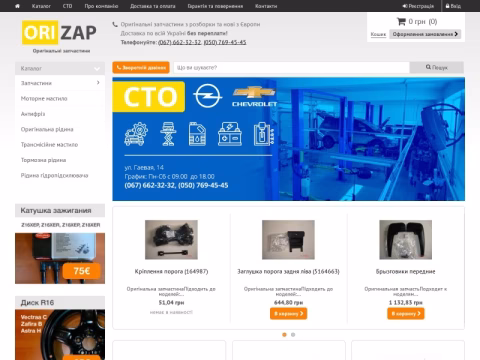Open Брызговики передние product image
The image size is (480, 360).
406,240
